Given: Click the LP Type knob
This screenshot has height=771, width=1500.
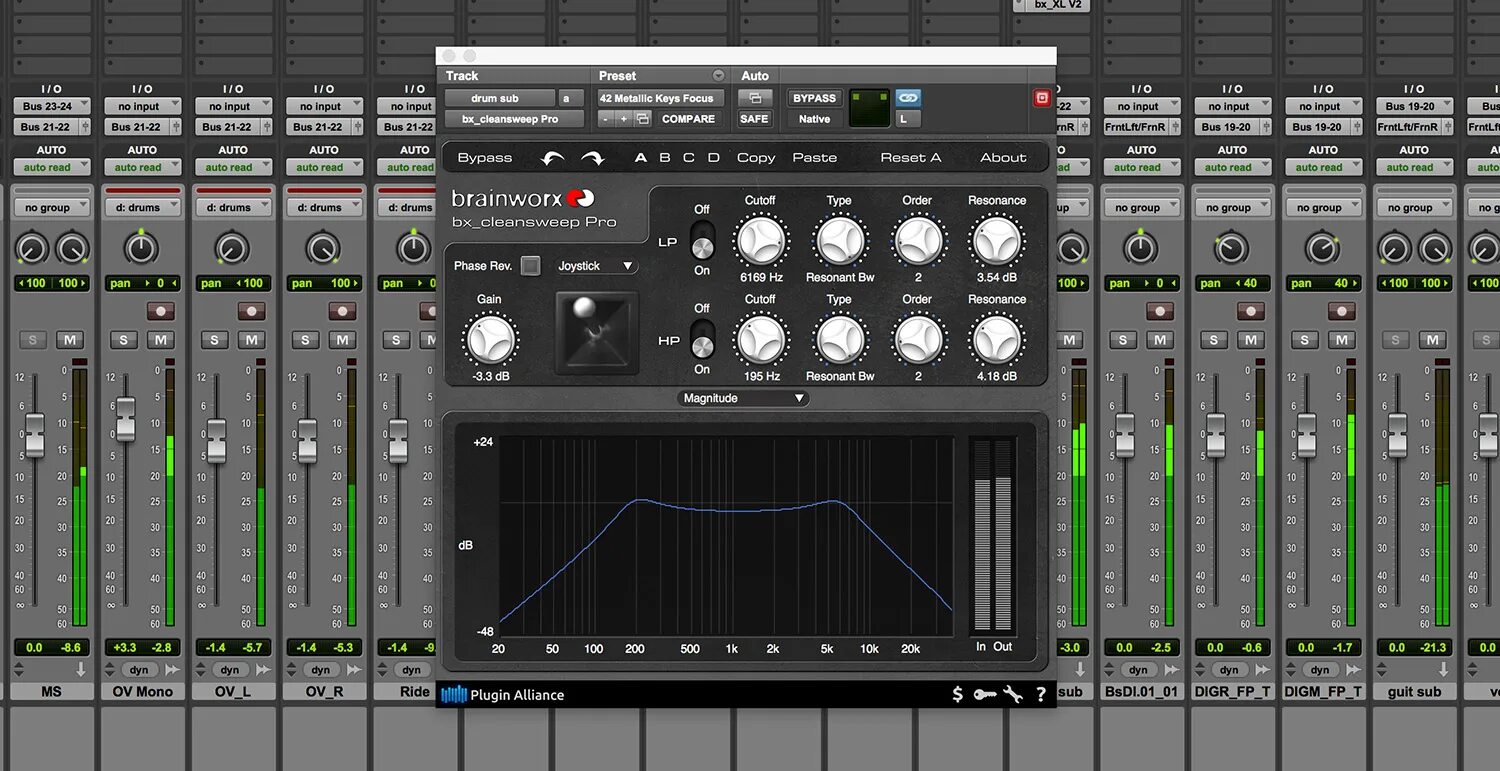Looking at the screenshot, I should point(839,240).
